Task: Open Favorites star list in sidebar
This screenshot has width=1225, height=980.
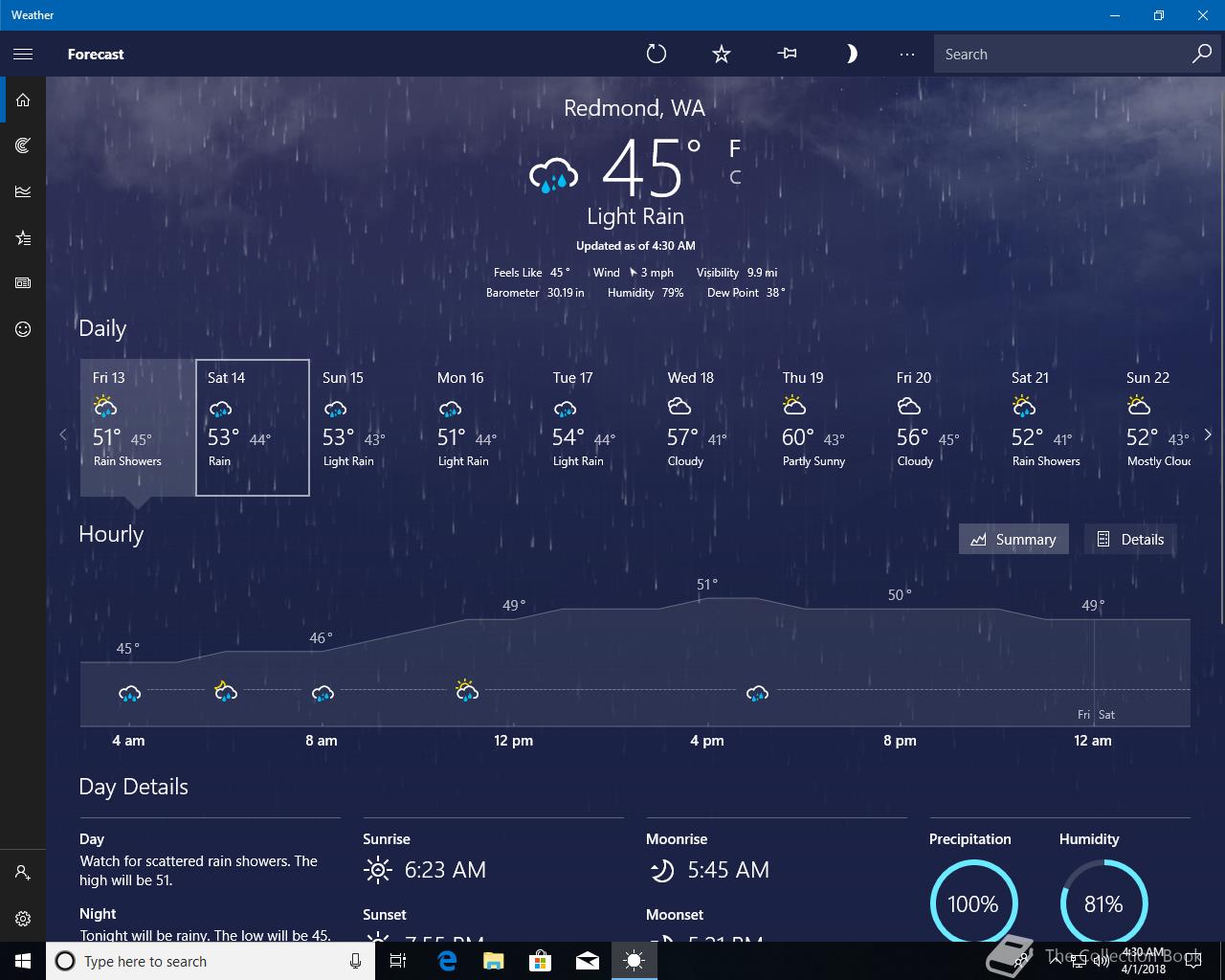Action: click(x=23, y=237)
